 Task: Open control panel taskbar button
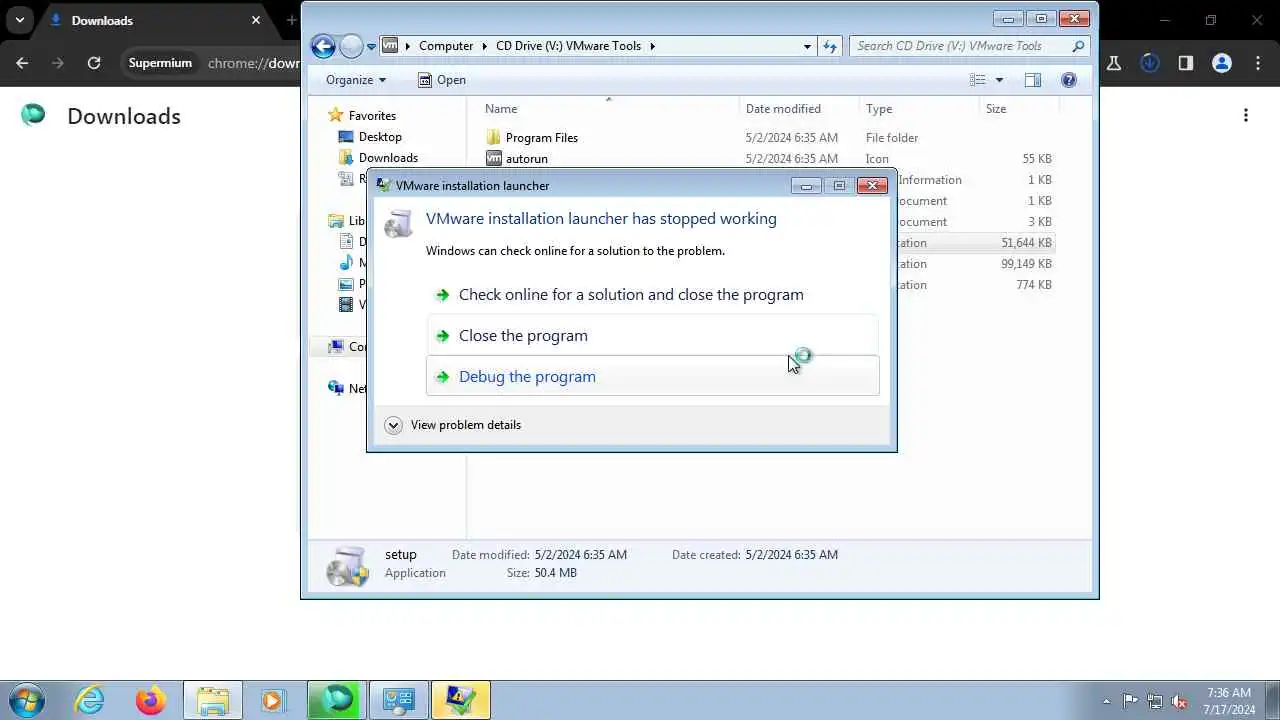399,701
